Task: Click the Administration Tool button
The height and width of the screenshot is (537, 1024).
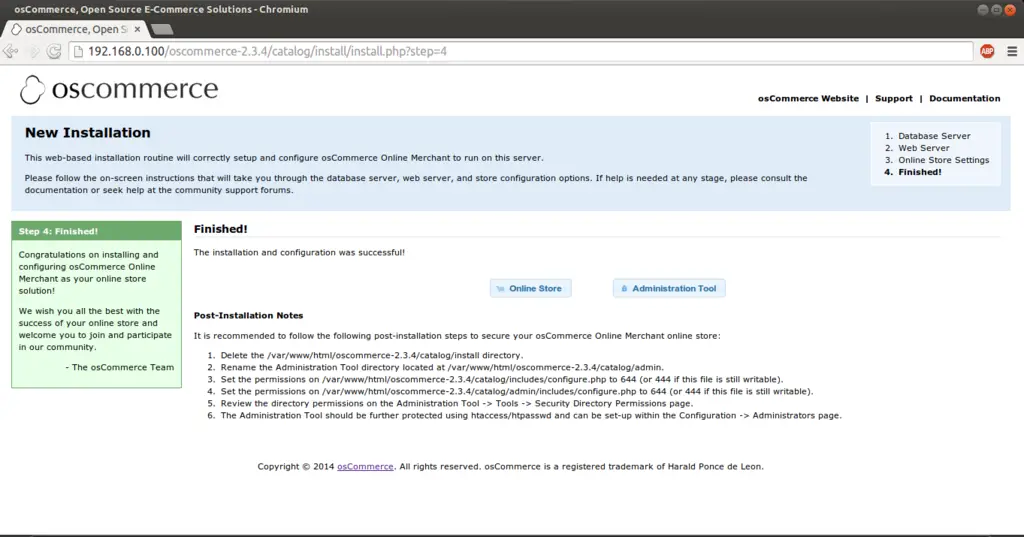Action: [669, 288]
